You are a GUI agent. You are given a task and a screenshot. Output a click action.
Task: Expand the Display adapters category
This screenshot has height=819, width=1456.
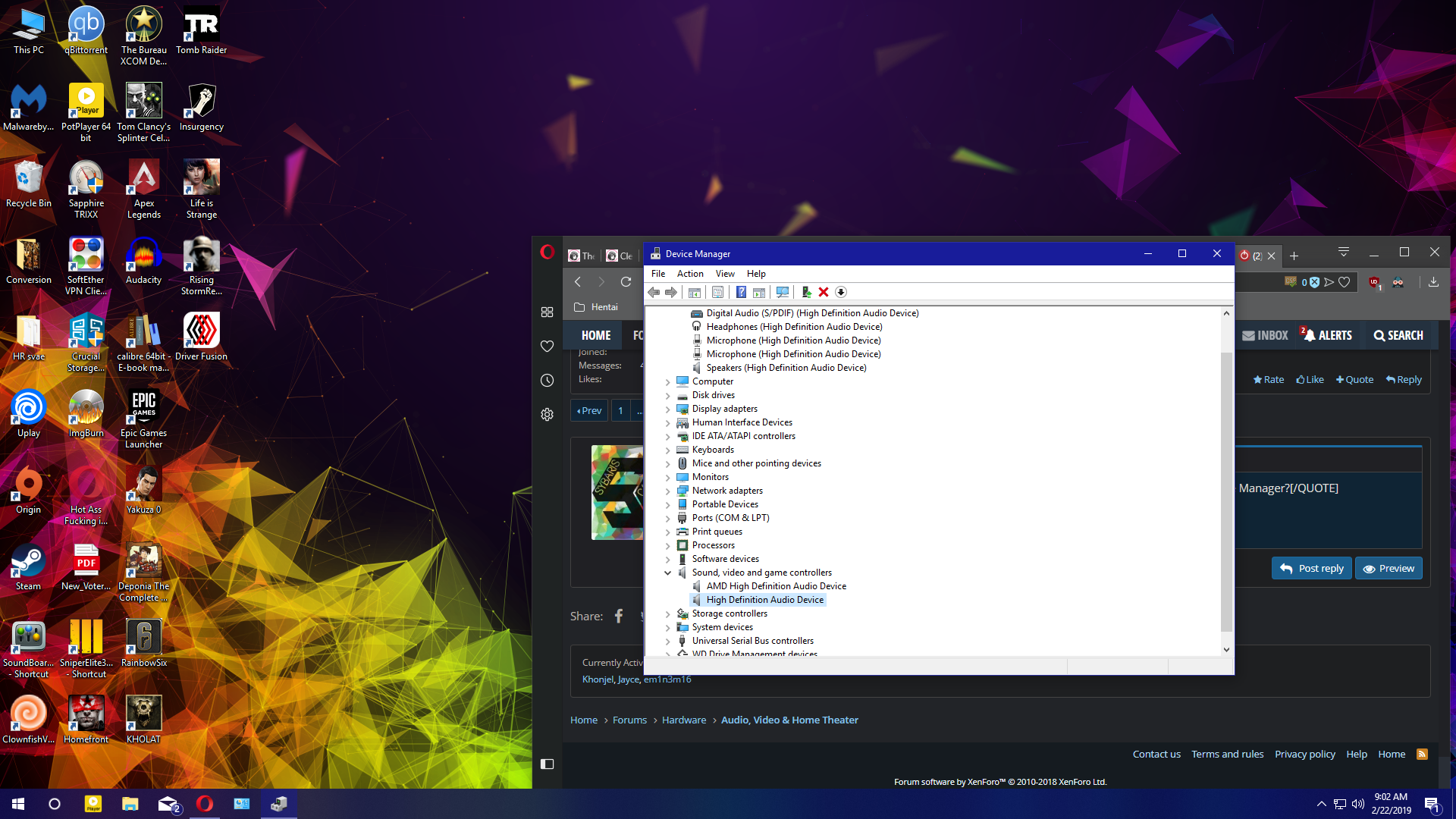pyautogui.click(x=668, y=409)
